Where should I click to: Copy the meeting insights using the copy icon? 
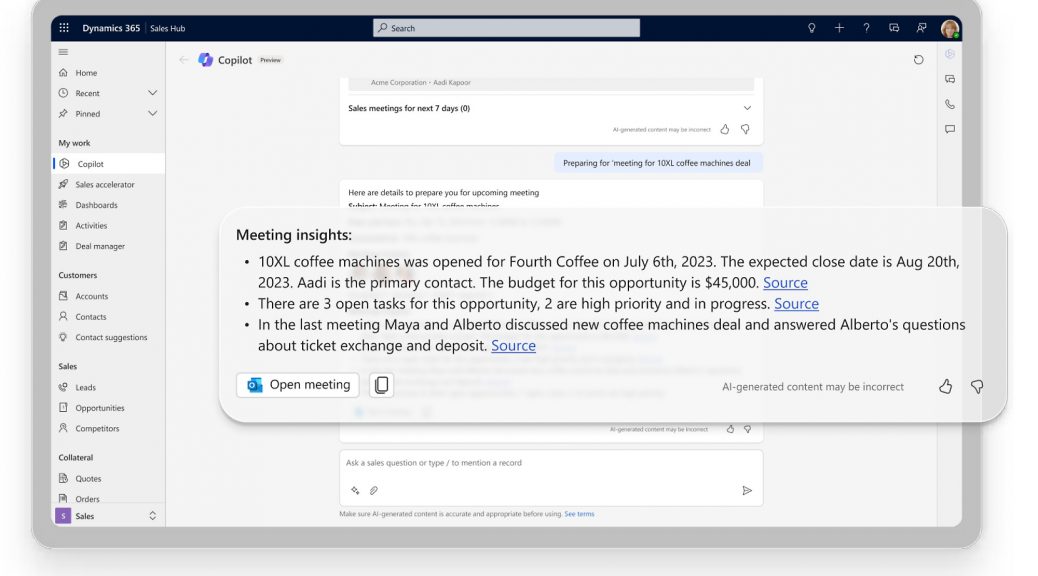point(381,385)
